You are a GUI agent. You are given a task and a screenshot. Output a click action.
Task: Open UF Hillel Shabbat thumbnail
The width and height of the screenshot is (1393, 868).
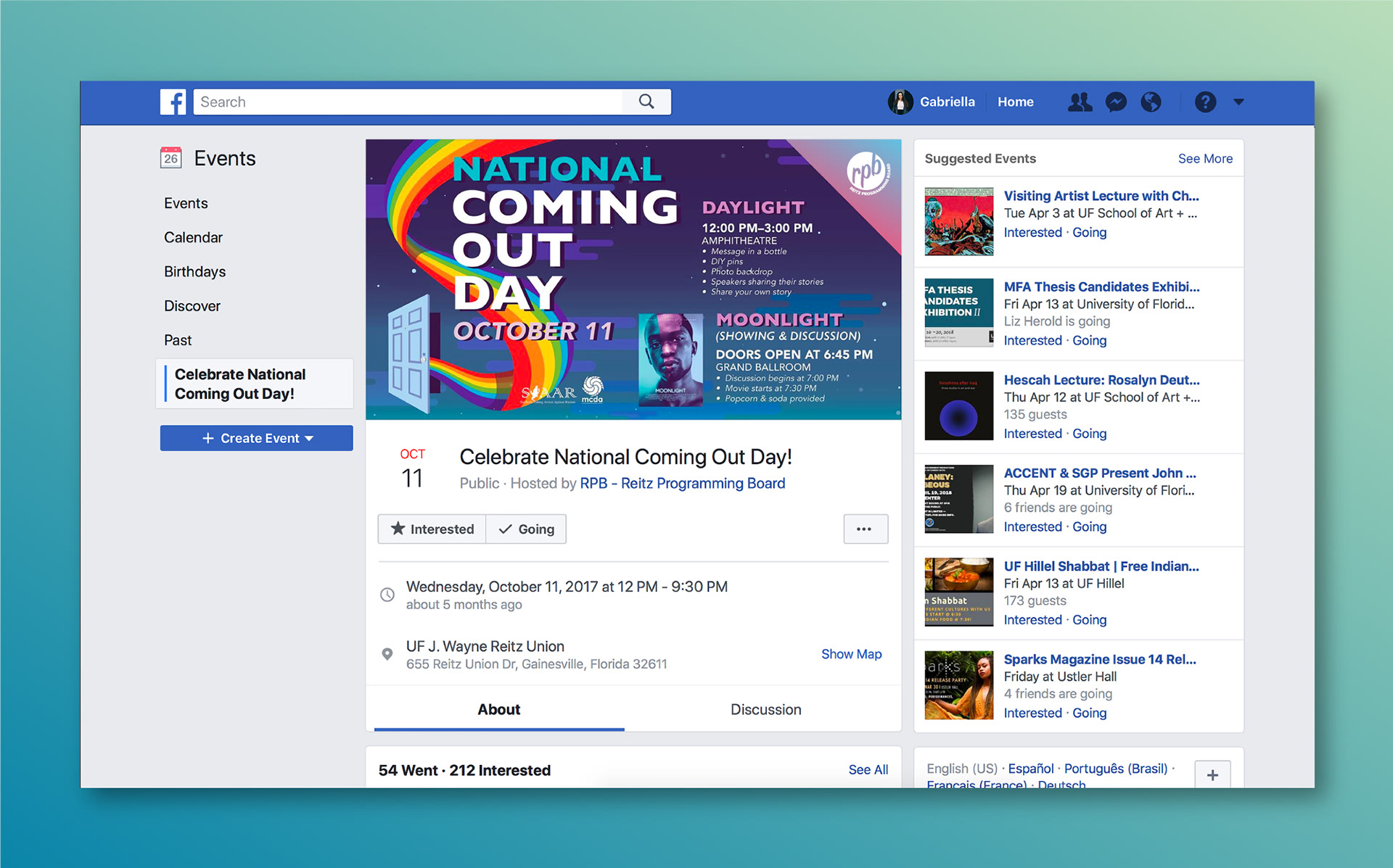[958, 592]
